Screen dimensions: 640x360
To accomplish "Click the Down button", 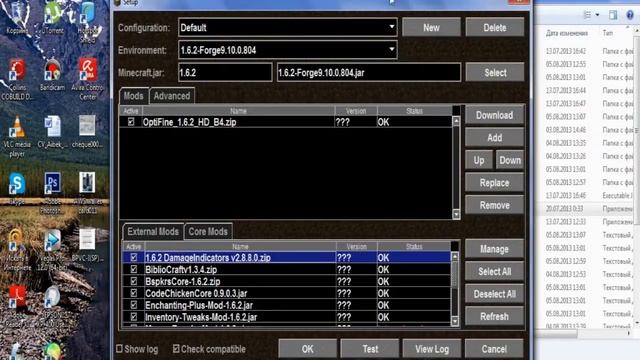I will 510,160.
